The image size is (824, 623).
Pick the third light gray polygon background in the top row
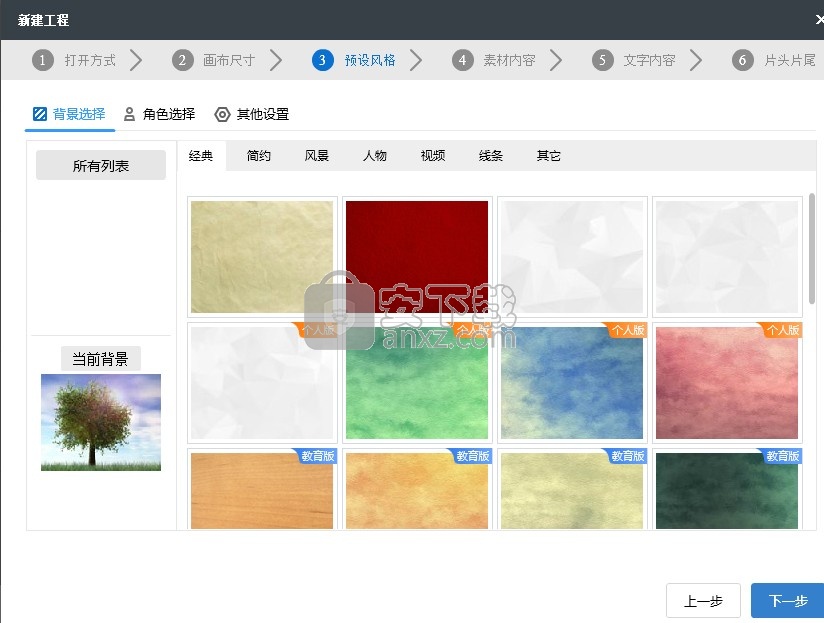pos(572,257)
